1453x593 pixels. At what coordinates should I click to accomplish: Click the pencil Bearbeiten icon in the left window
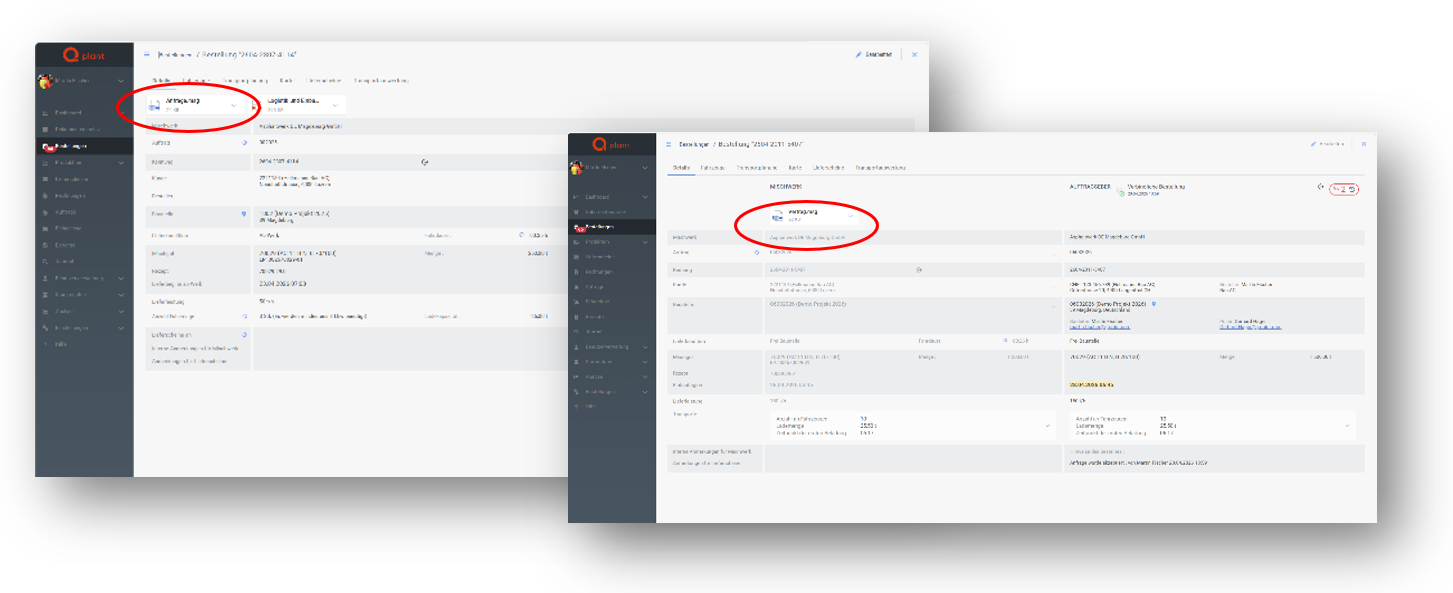click(858, 54)
